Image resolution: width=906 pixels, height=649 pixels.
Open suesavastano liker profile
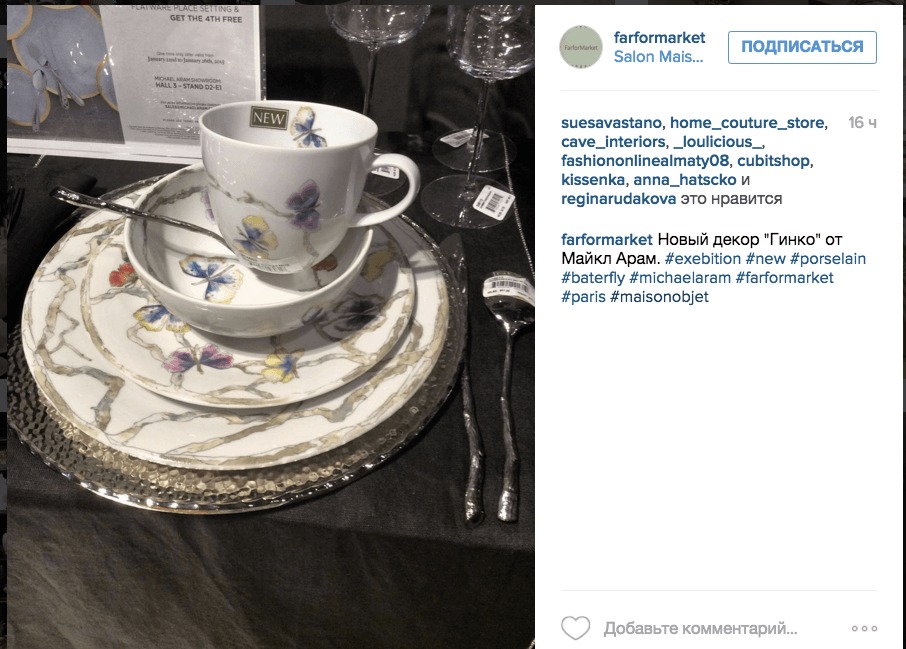[x=611, y=123]
